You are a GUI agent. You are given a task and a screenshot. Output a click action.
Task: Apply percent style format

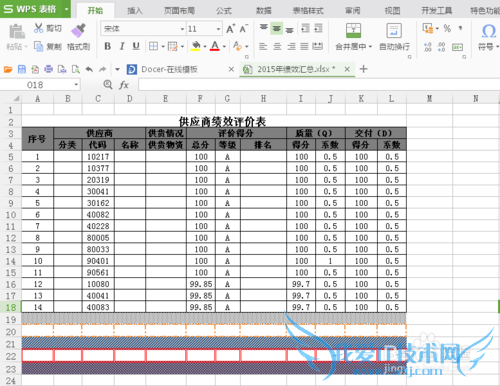tap(447, 28)
